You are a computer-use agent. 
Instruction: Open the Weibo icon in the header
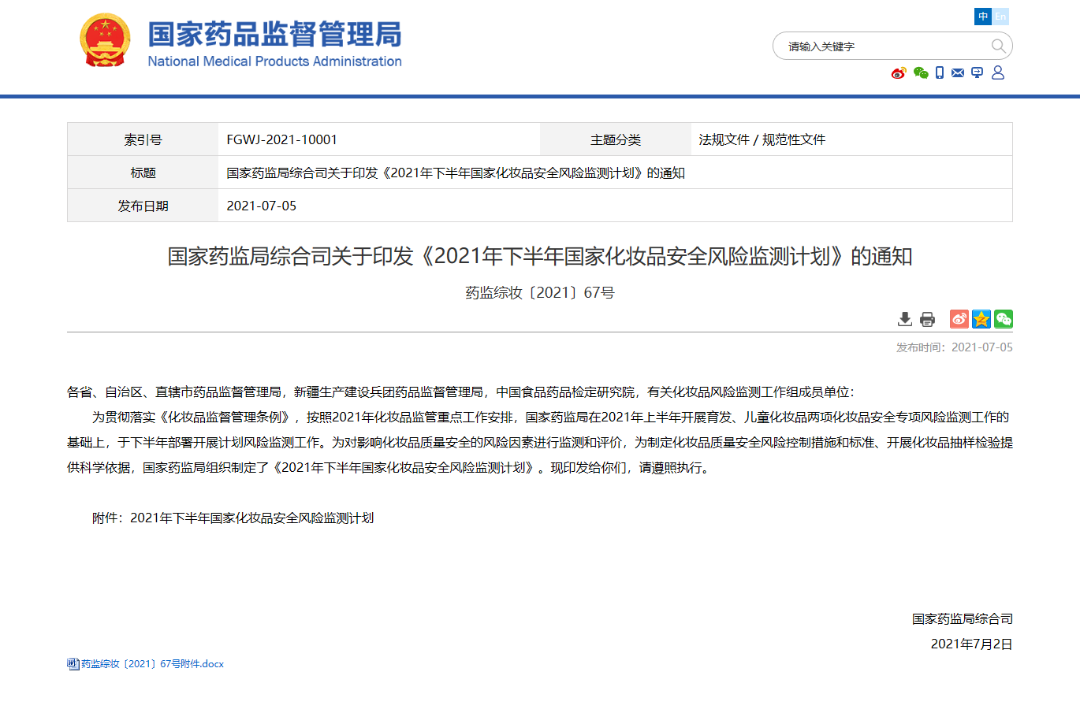(898, 73)
